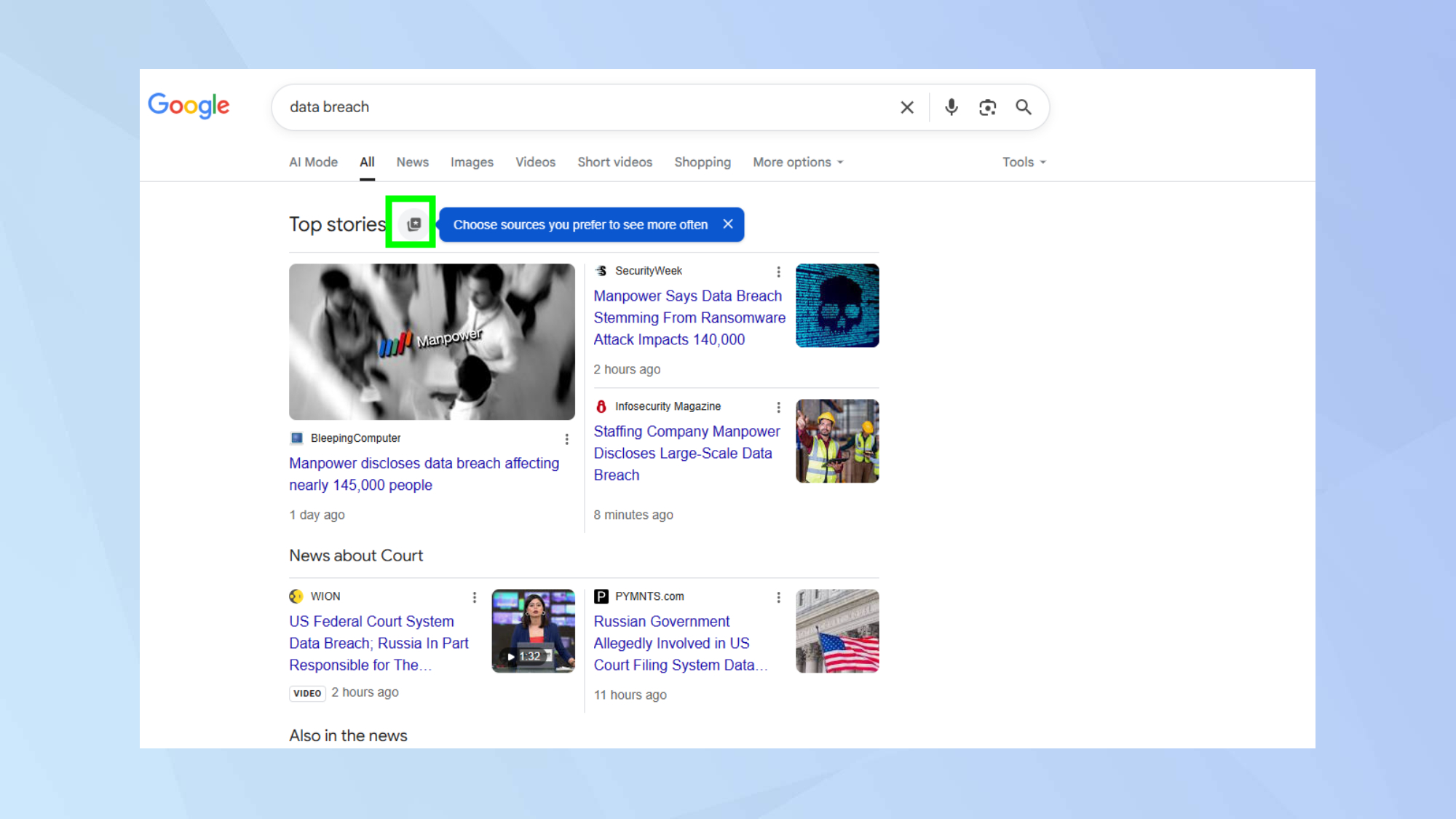Dismiss the 'Choose sources you prefer' tooltip
The image size is (1456, 819).
[727, 224]
